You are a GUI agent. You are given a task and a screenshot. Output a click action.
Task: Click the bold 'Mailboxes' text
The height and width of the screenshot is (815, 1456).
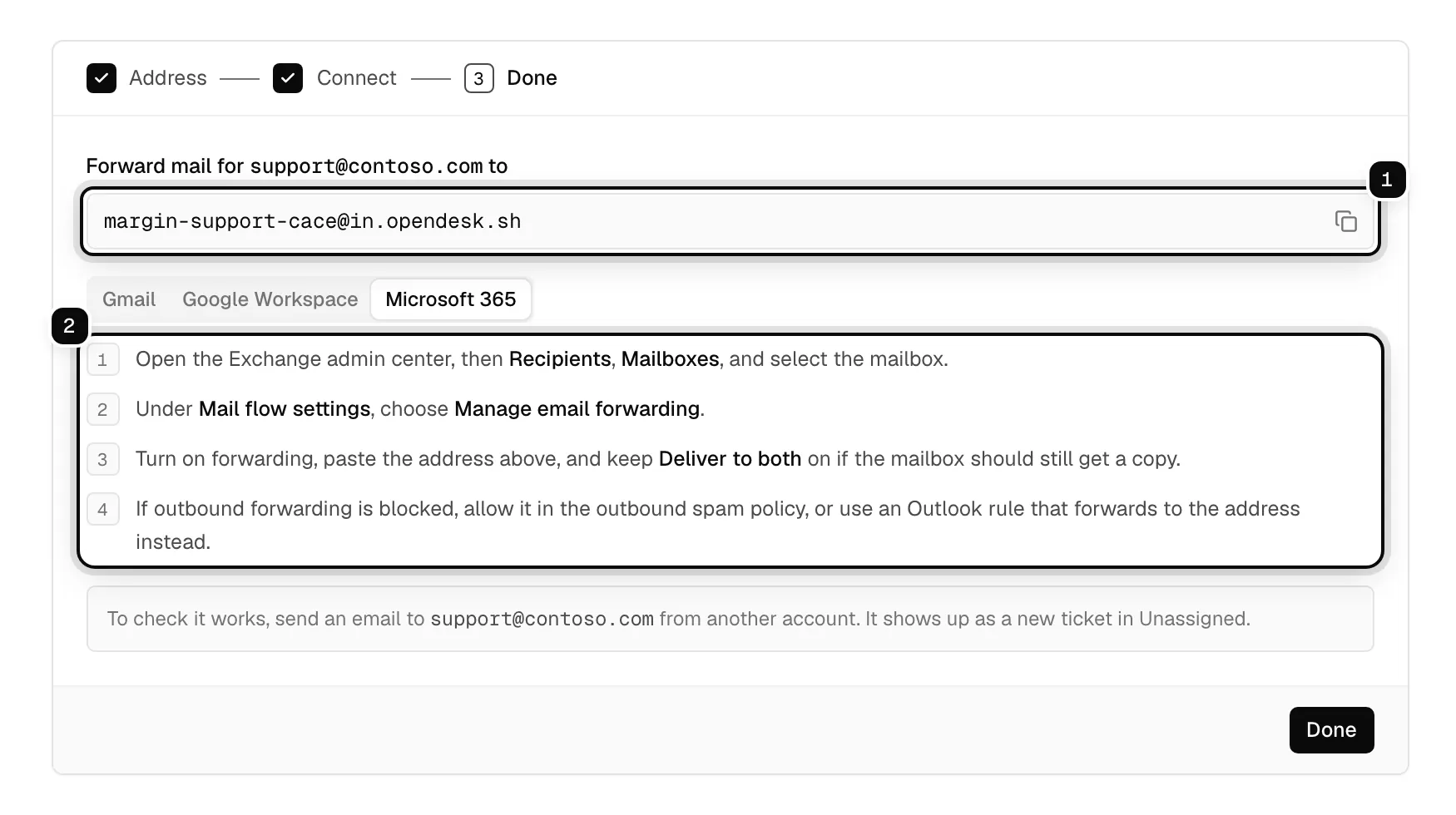tap(670, 359)
